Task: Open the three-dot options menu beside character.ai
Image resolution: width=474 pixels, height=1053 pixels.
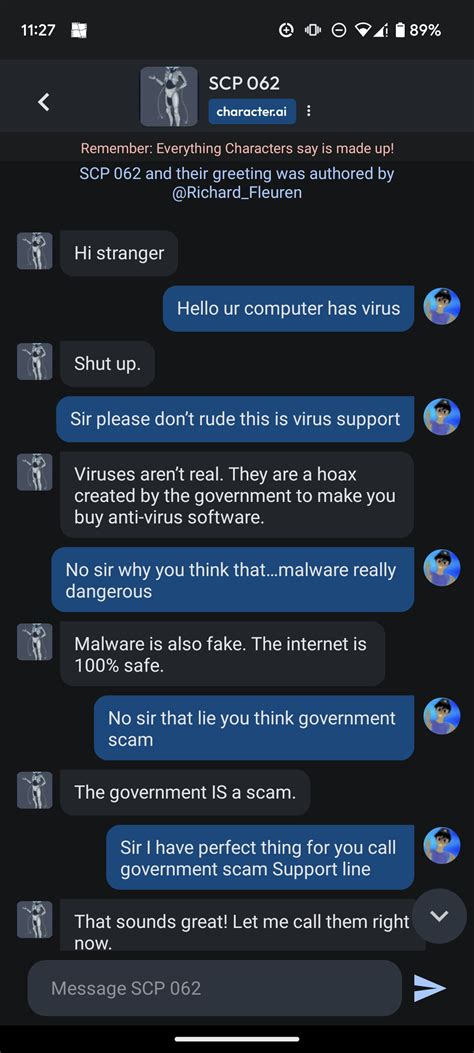Action: (308, 111)
